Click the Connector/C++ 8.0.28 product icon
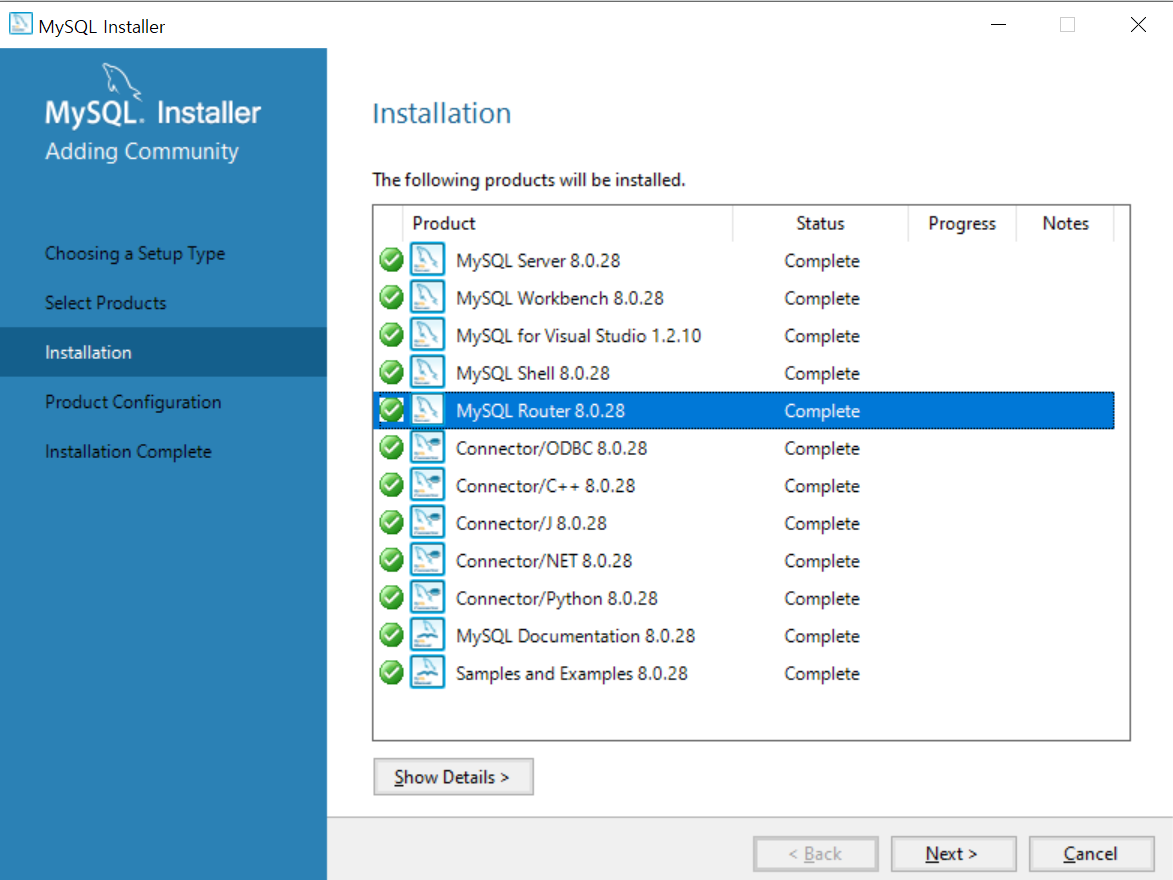1173x880 pixels. click(x=427, y=485)
